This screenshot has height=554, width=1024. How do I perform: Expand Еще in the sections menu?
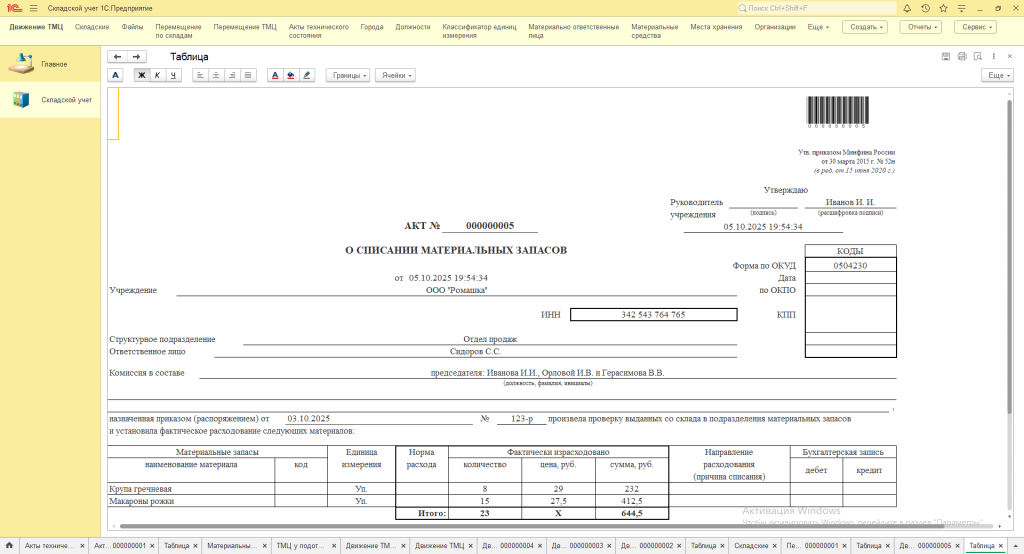click(x=818, y=27)
